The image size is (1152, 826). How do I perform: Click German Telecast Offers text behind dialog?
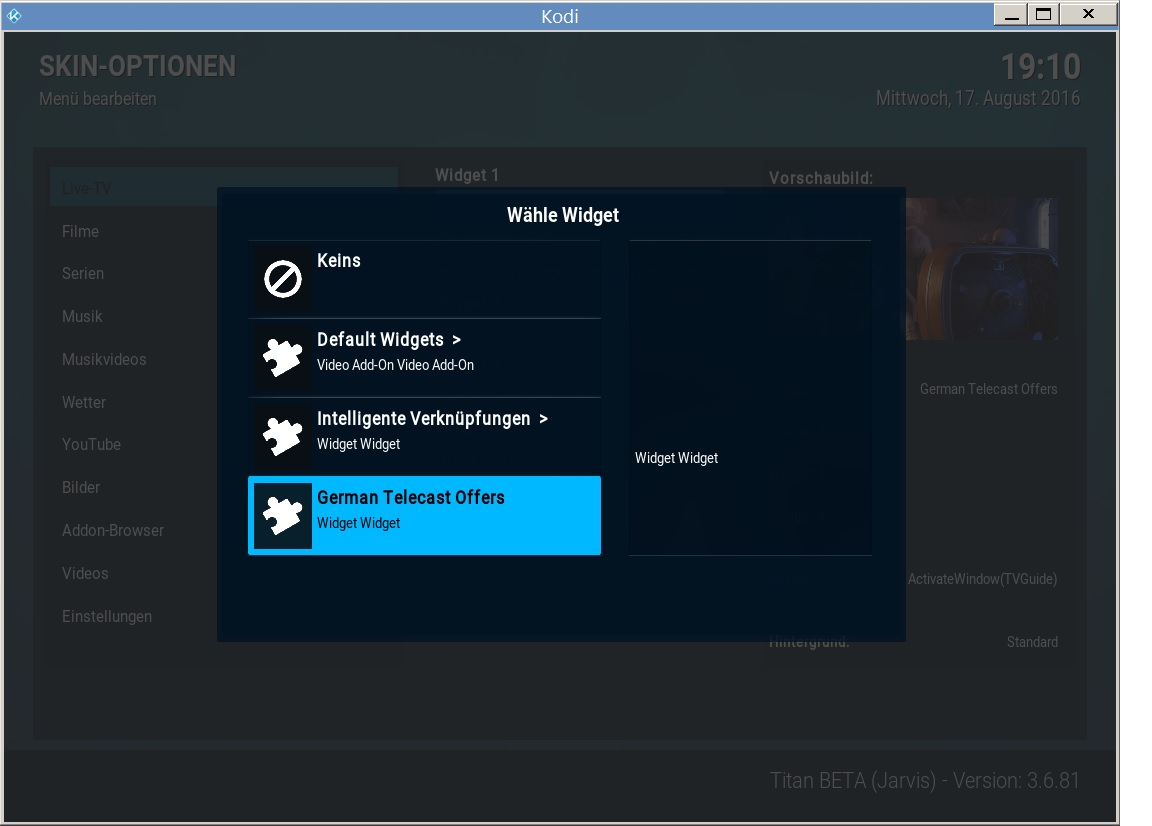pos(988,389)
